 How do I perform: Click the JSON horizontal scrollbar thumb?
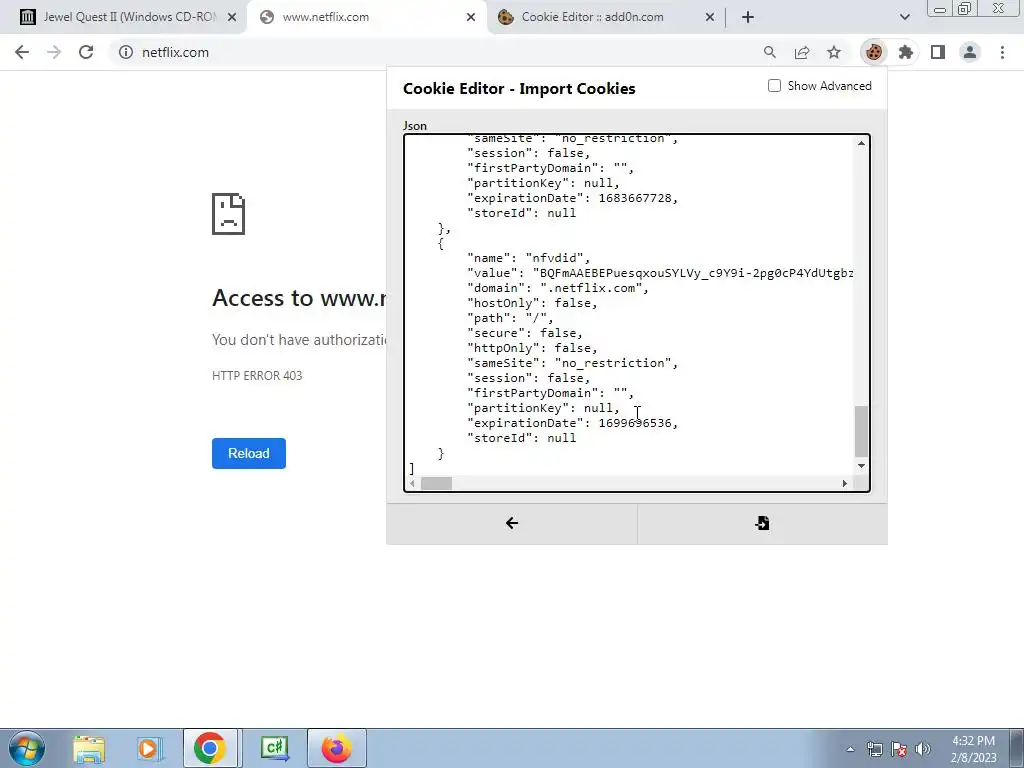436,483
